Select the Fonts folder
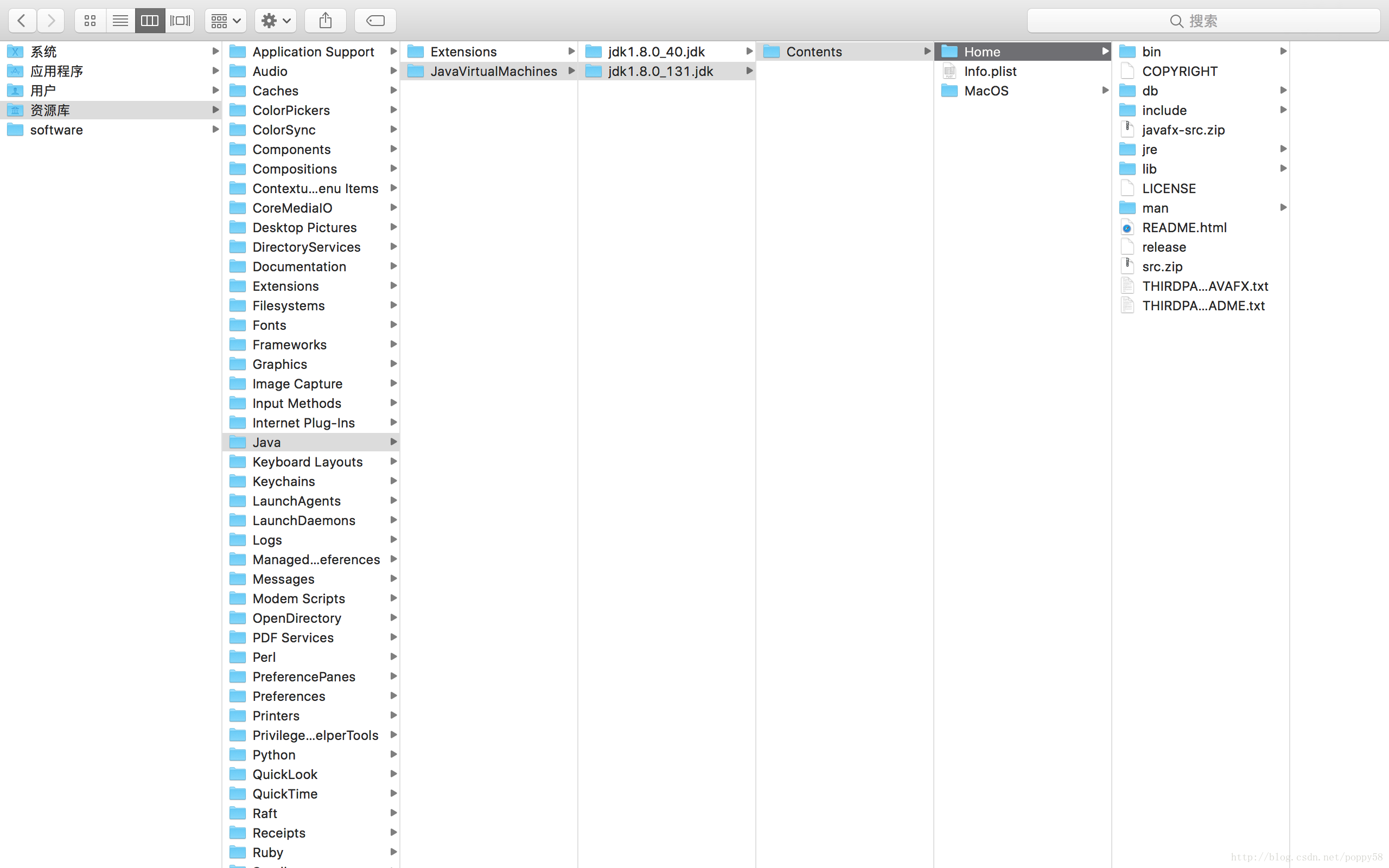The width and height of the screenshot is (1389, 868). pyautogui.click(x=311, y=325)
